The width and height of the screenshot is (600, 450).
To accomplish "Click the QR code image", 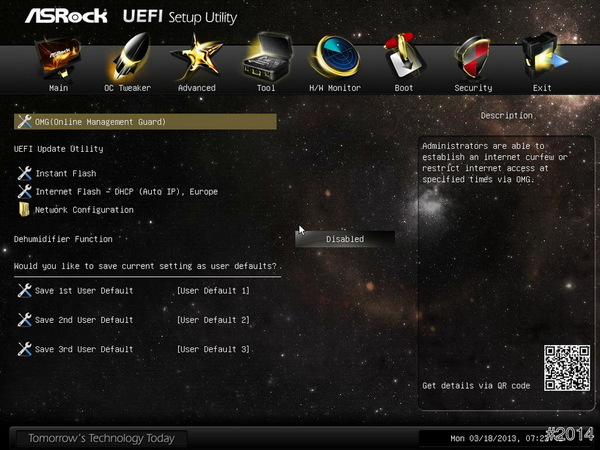I will pyautogui.click(x=567, y=368).
